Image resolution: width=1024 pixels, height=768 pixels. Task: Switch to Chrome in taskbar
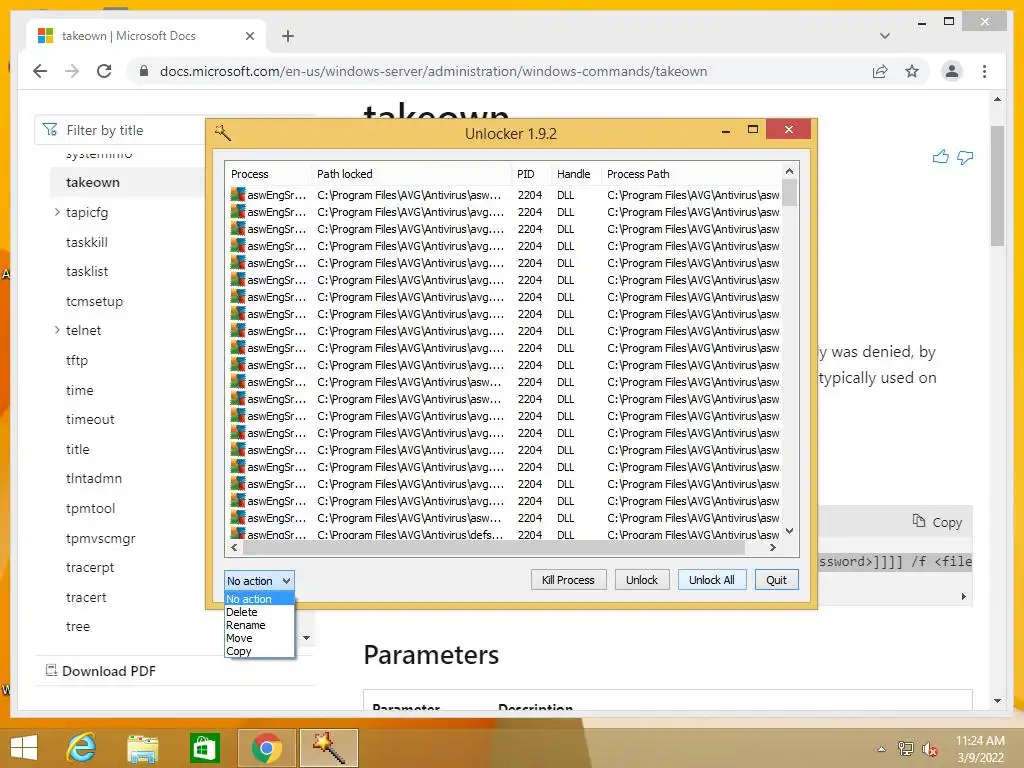pos(266,748)
